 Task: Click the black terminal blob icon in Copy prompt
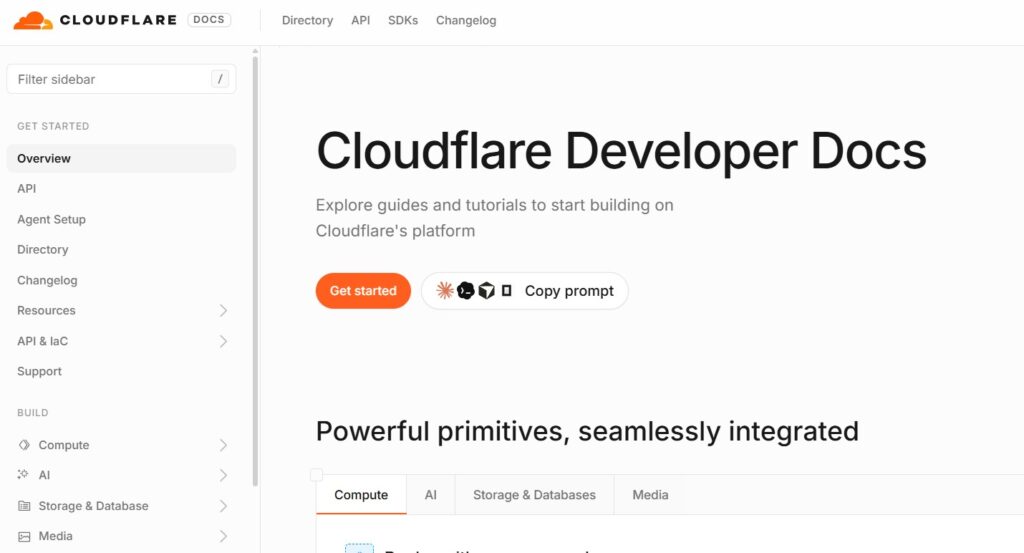pyautogui.click(x=466, y=291)
